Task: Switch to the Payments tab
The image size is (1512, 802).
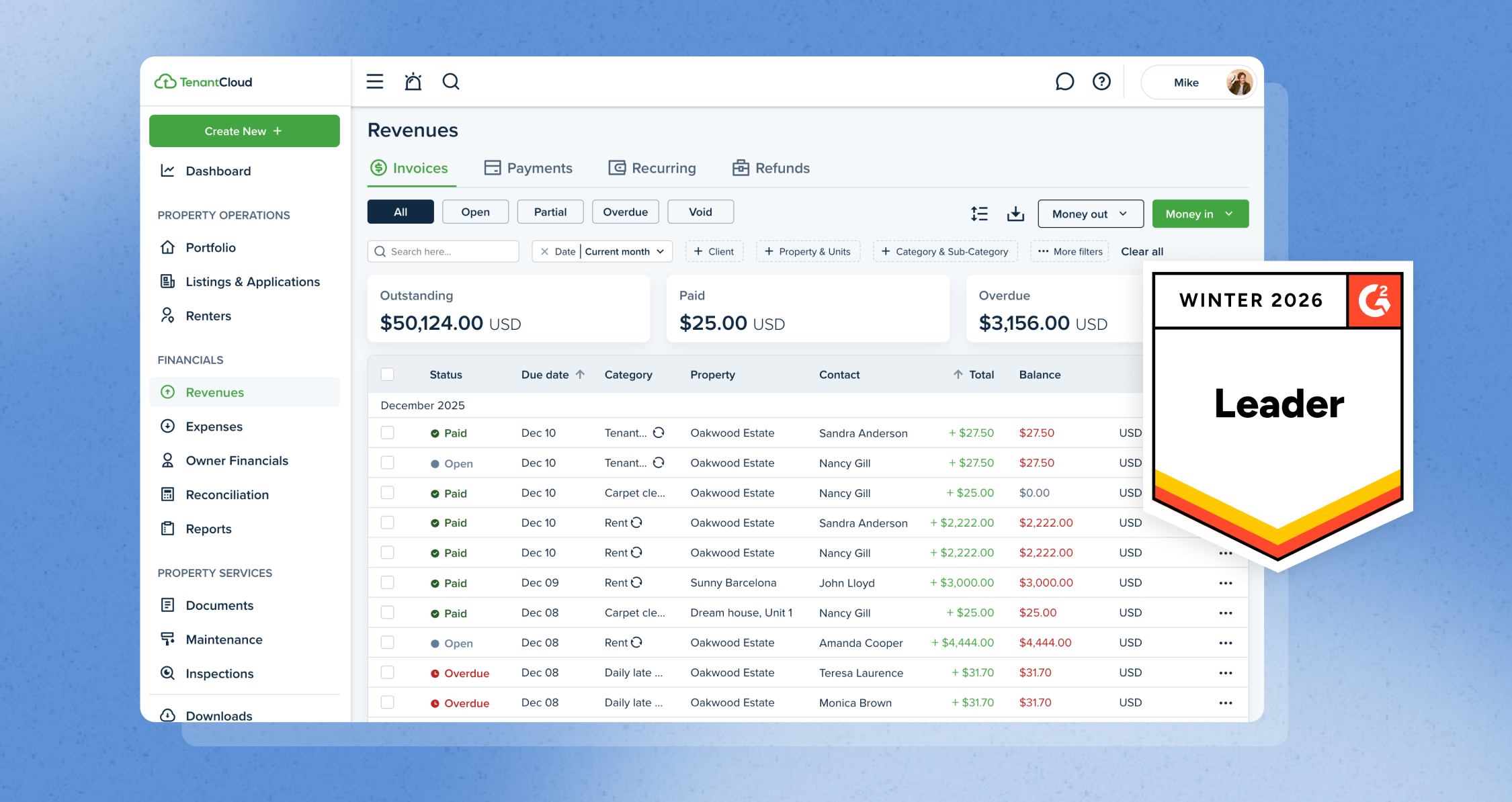Action: pos(528,168)
